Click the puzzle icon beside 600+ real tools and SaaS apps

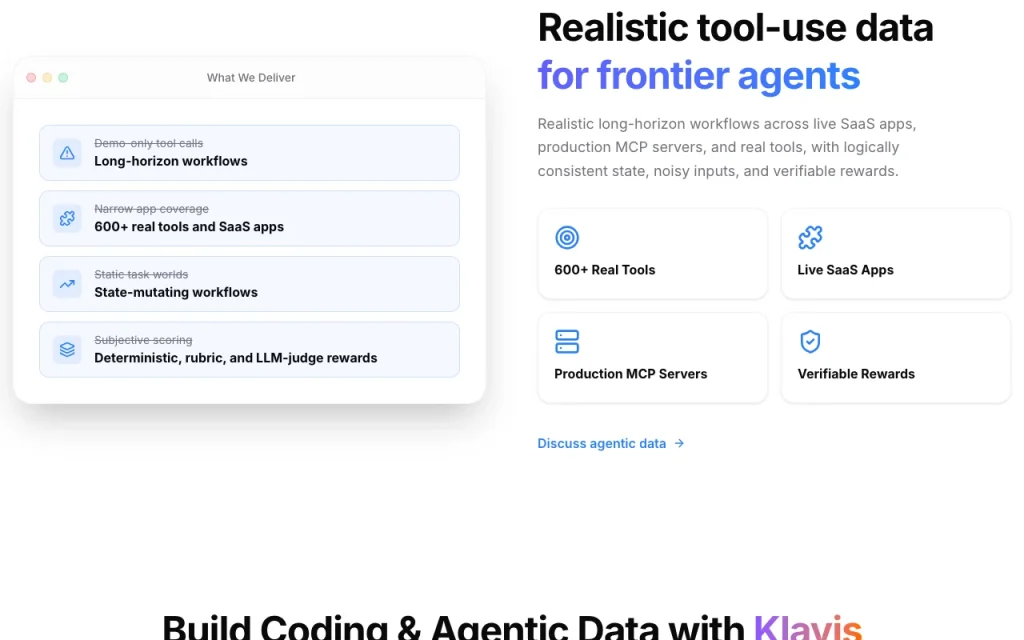[x=67, y=219]
